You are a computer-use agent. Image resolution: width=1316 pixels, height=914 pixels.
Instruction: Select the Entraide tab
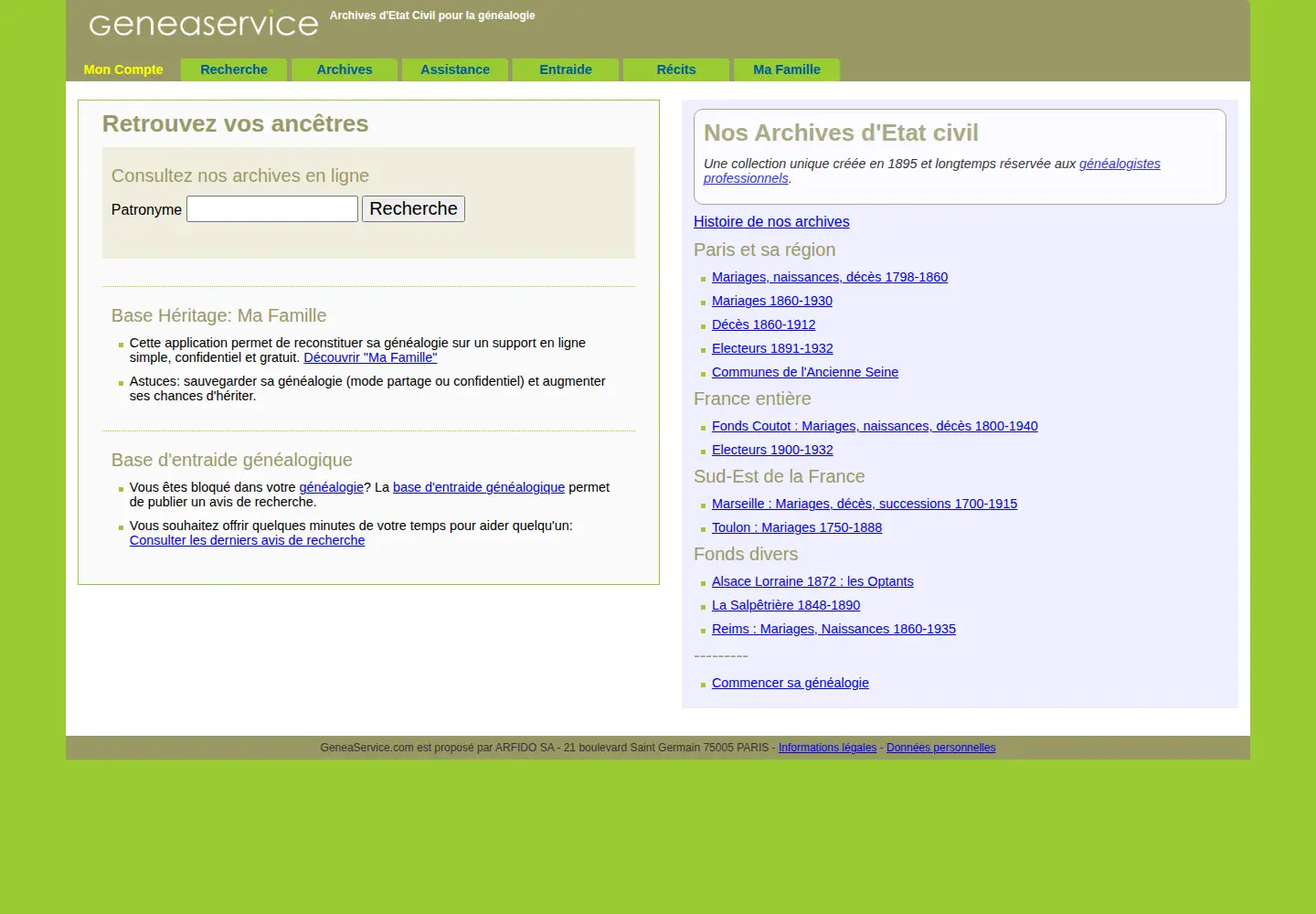[x=566, y=69]
